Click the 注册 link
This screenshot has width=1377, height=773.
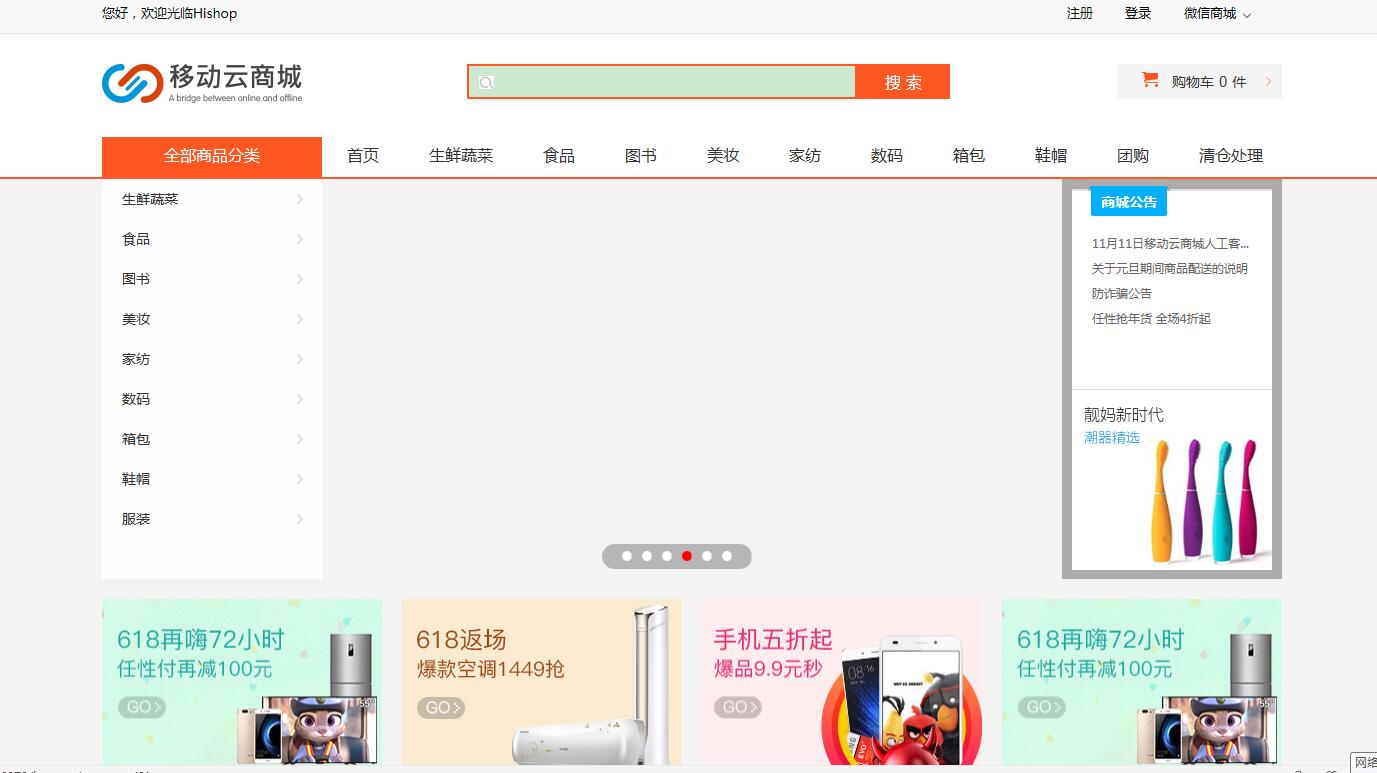[1080, 13]
